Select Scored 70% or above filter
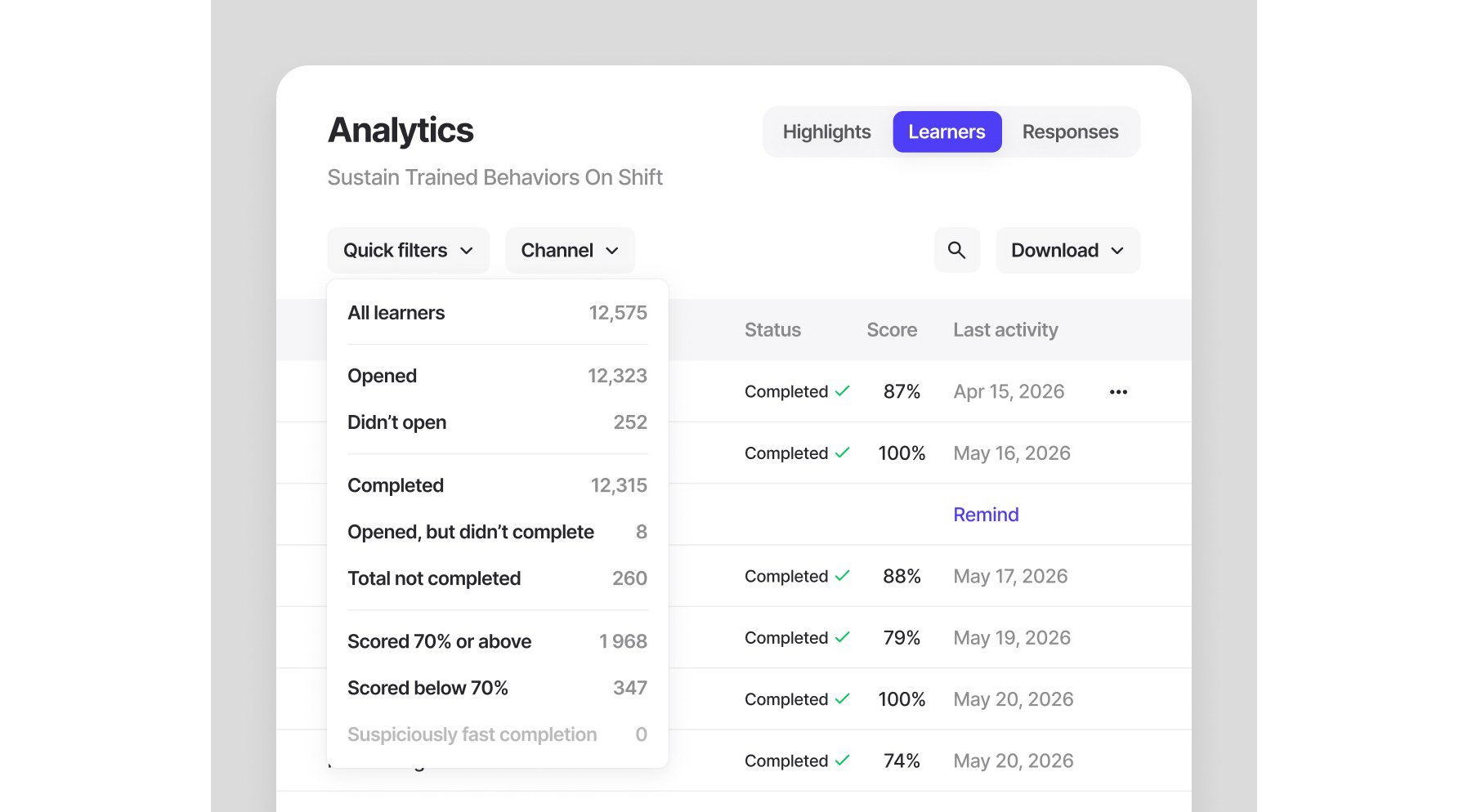The height and width of the screenshot is (812, 1468). (x=497, y=641)
